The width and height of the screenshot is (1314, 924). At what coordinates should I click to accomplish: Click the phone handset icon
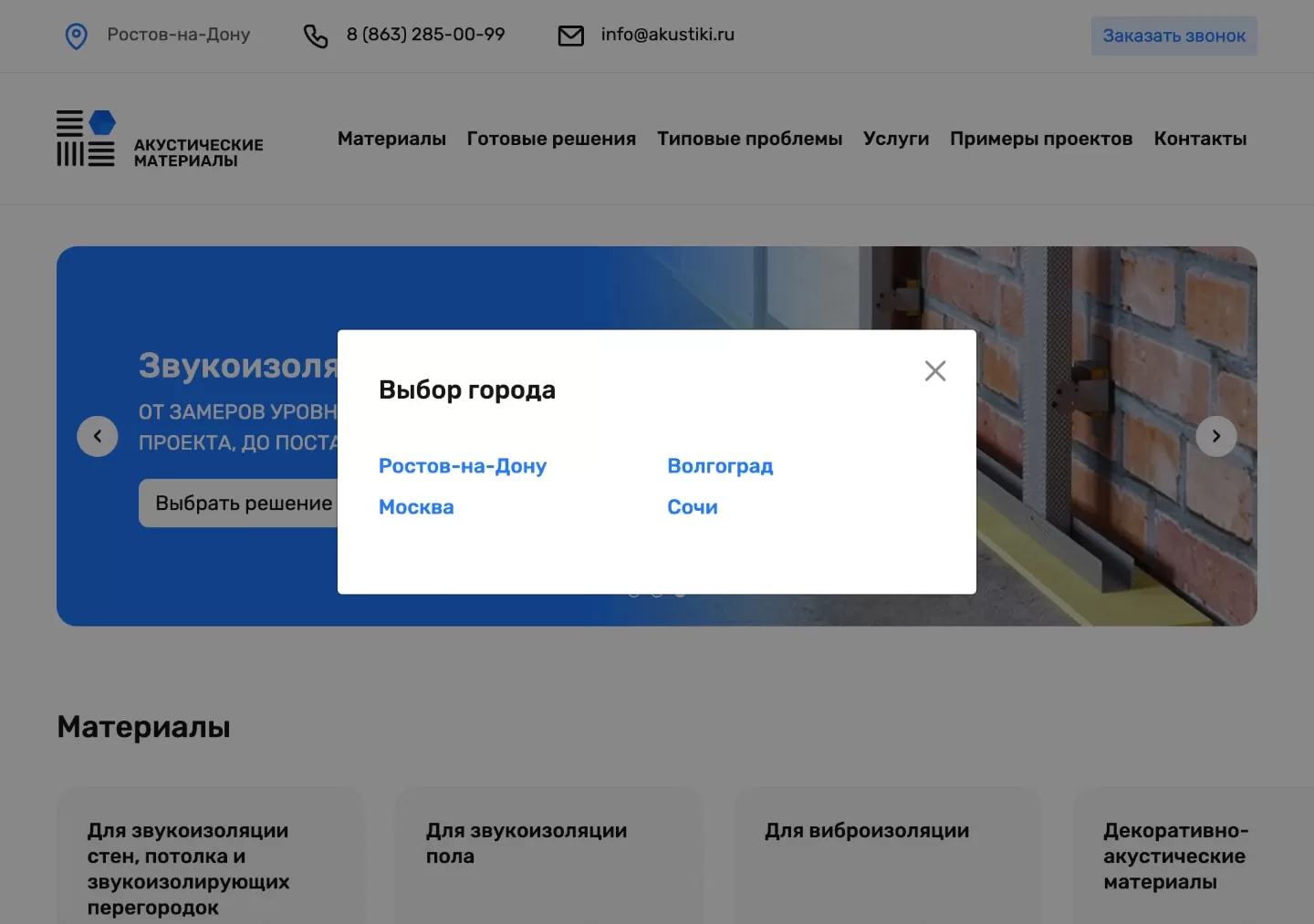[316, 36]
